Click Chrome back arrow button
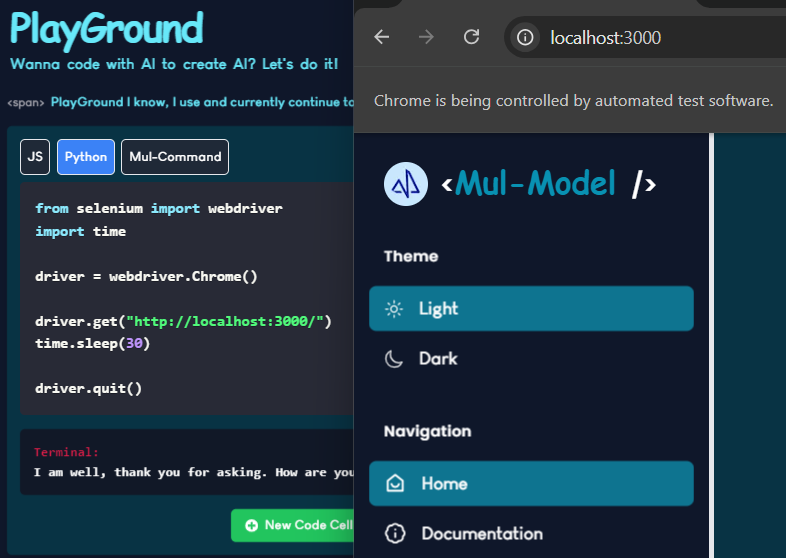The height and width of the screenshot is (558, 786). 381,37
